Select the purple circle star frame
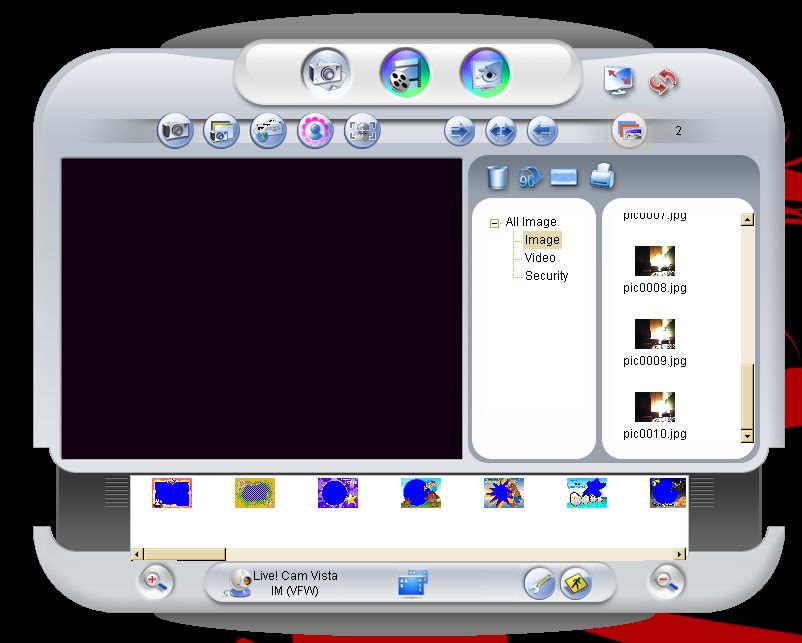Viewport: 802px width, 643px height. (x=338, y=493)
